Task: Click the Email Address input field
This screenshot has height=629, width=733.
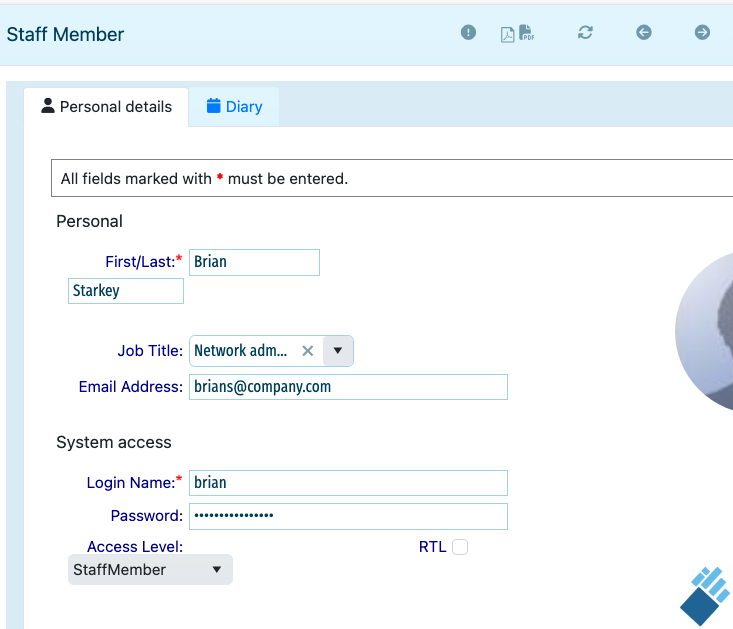Action: 348,387
